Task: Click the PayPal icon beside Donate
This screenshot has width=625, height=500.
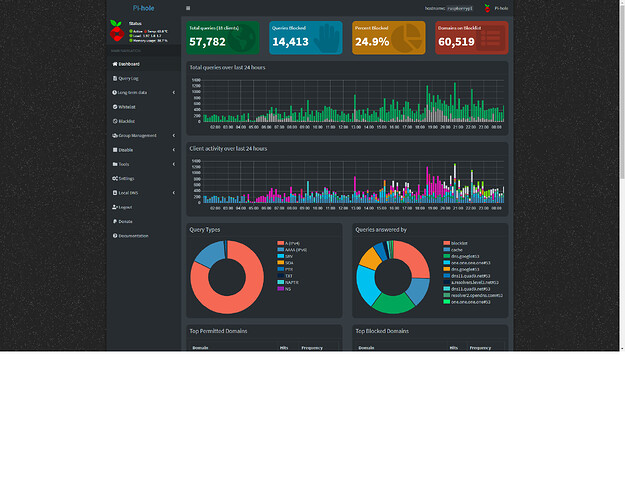Action: coord(115,221)
